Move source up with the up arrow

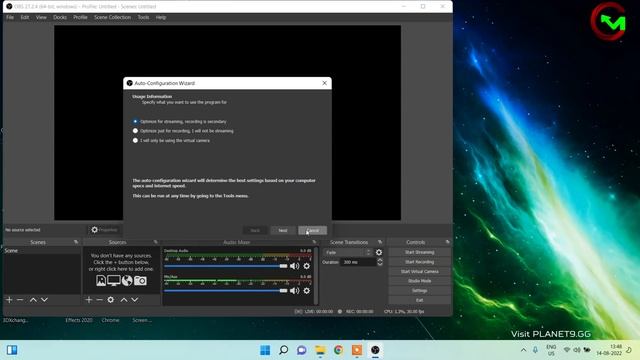[x=124, y=300]
